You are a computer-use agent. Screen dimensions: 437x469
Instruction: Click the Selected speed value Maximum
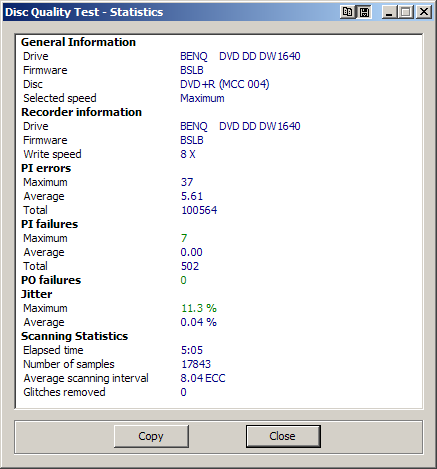(202, 98)
